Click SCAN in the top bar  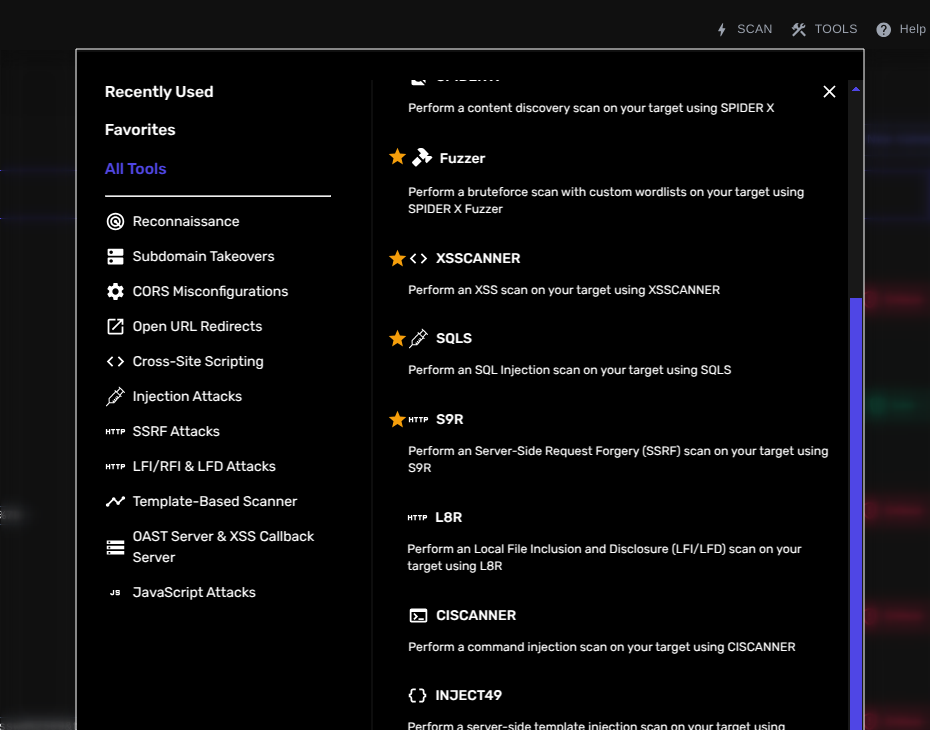pyautogui.click(x=745, y=29)
